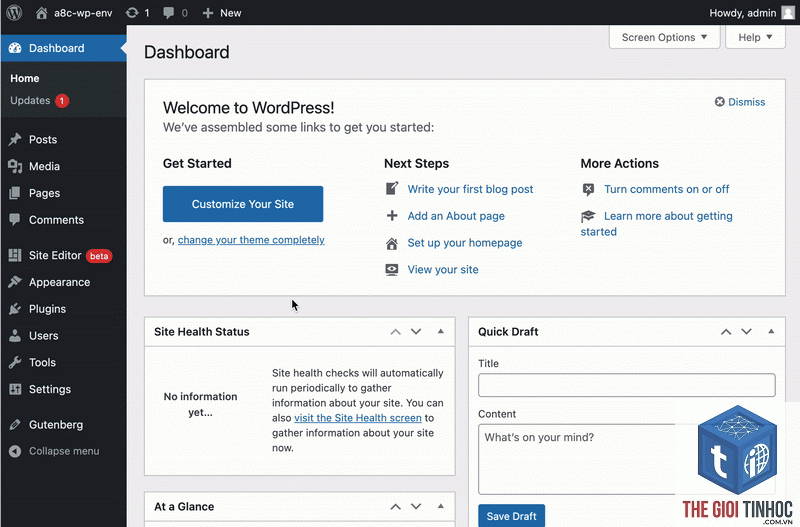
Task: Click the Posts pushpin icon
Action: (x=15, y=139)
